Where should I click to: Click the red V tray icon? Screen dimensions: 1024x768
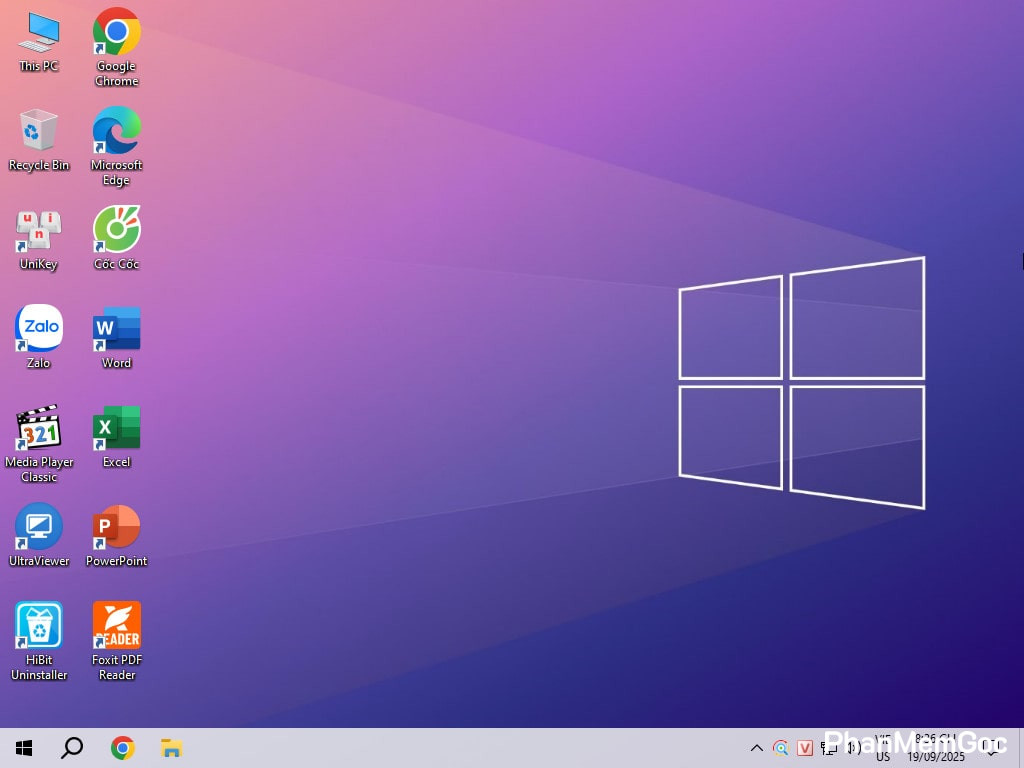[x=806, y=748]
